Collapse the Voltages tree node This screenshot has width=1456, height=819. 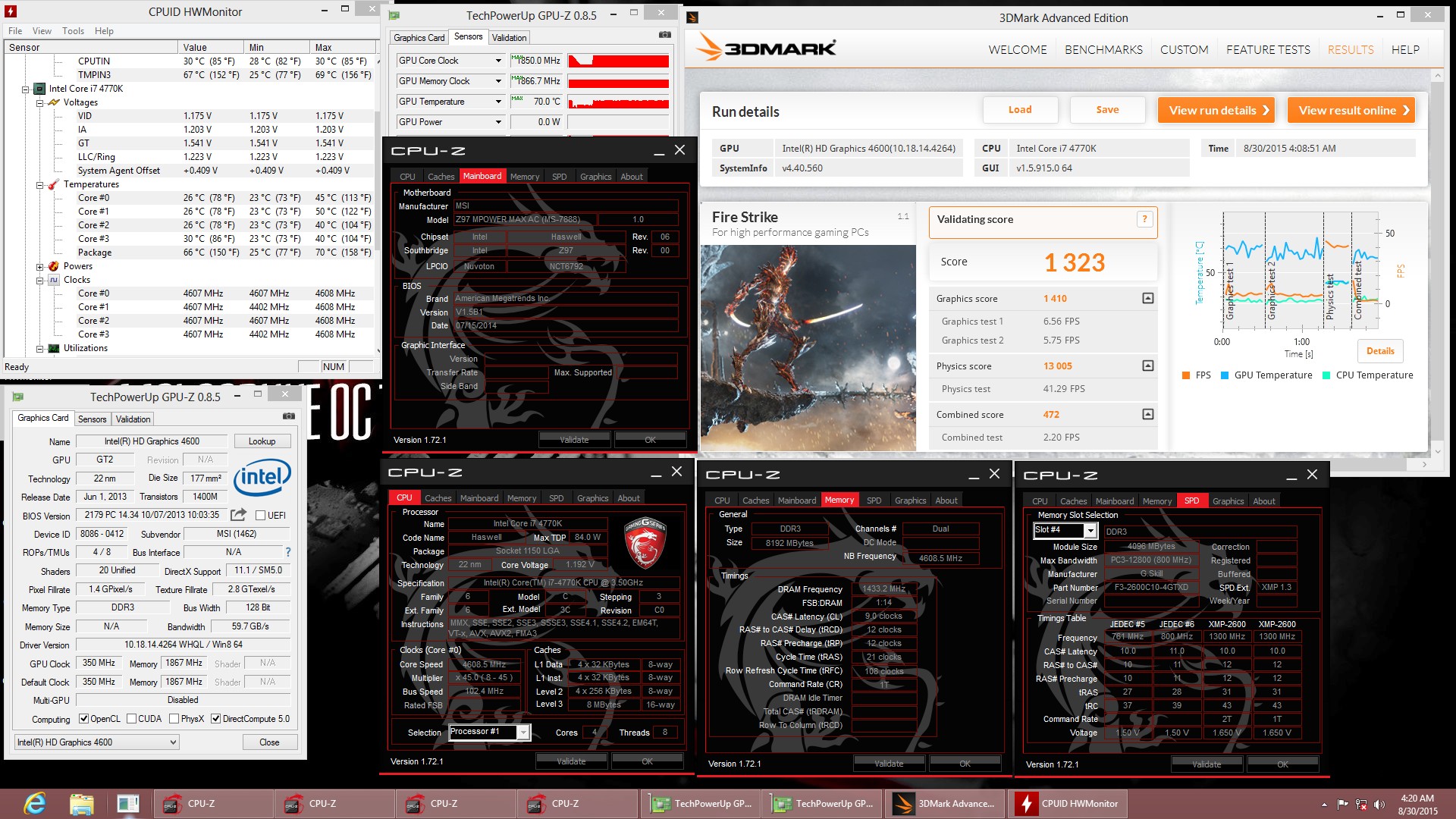(x=39, y=102)
